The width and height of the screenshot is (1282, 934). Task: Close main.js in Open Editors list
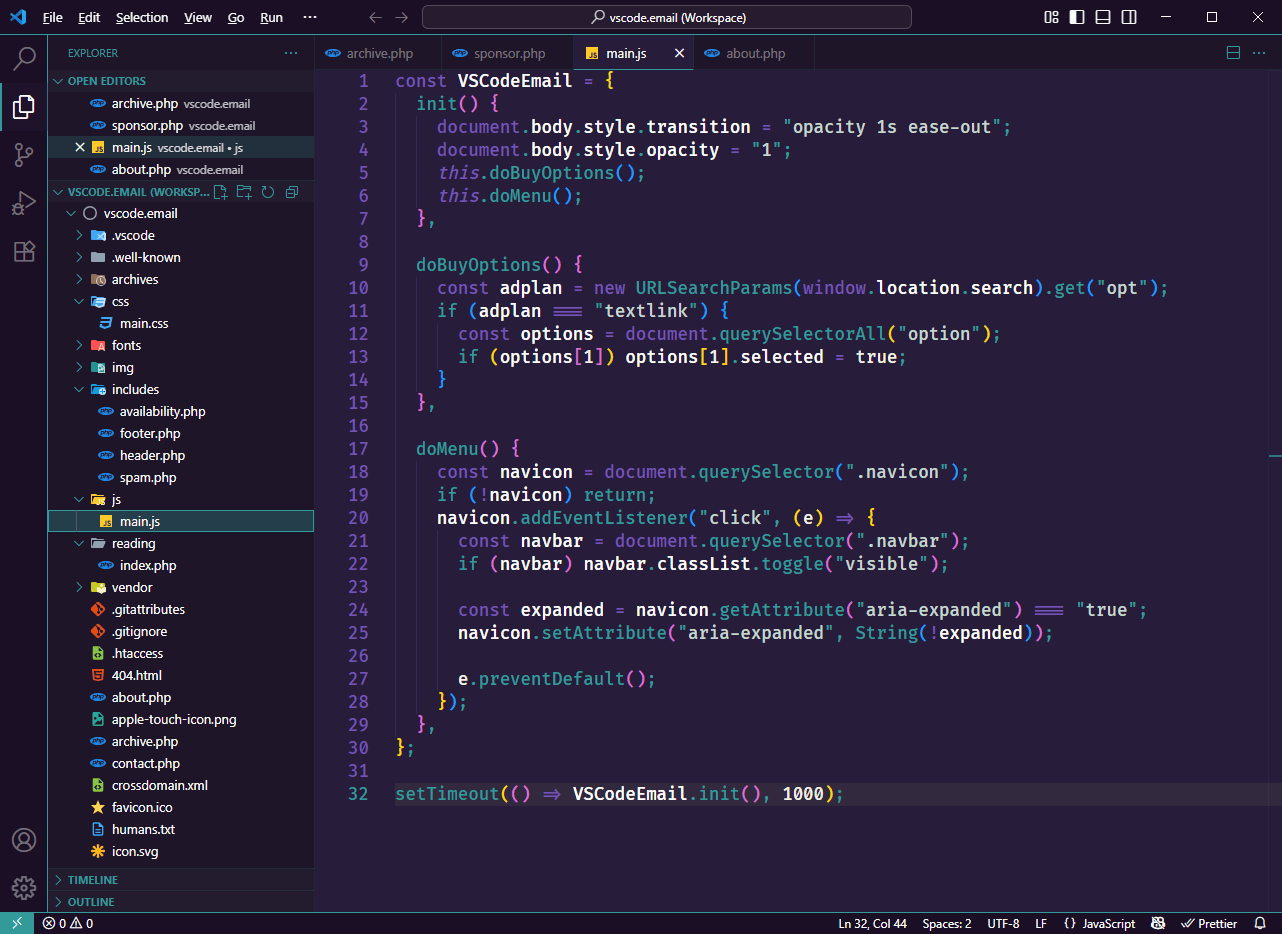pos(80,147)
